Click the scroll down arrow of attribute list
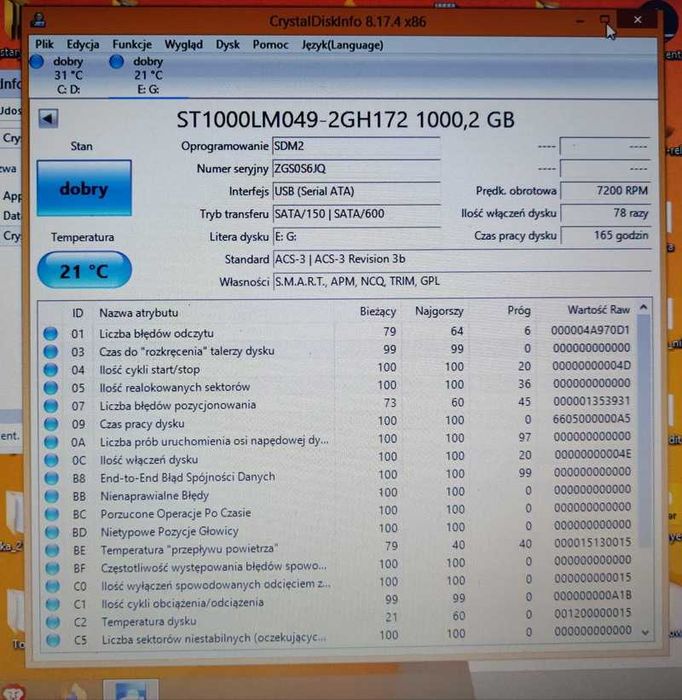The width and height of the screenshot is (682, 700). point(645,633)
